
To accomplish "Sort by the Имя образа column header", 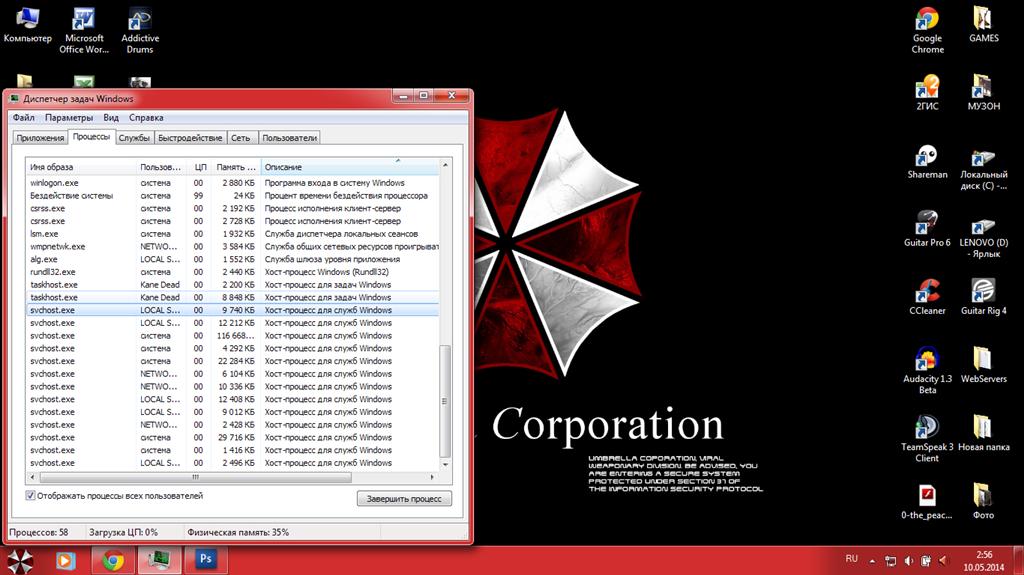I will point(82,167).
